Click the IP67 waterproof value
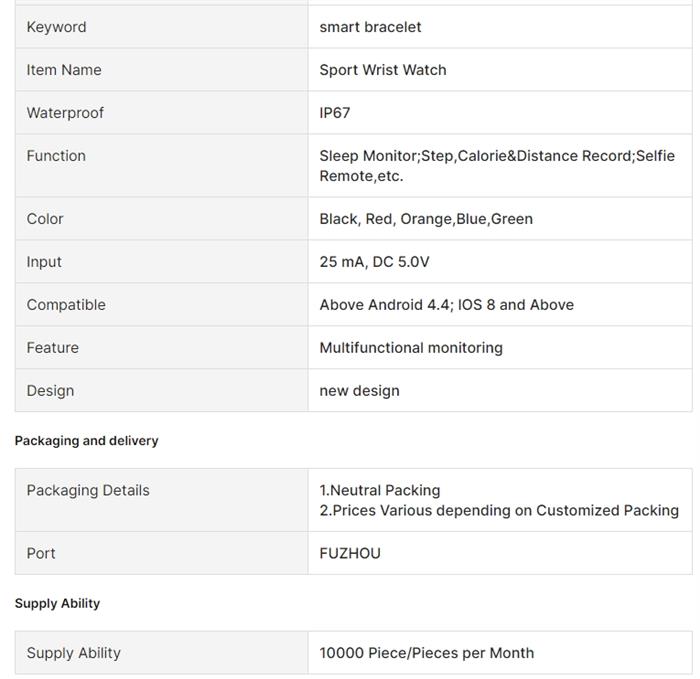The image size is (700, 679). (335, 113)
